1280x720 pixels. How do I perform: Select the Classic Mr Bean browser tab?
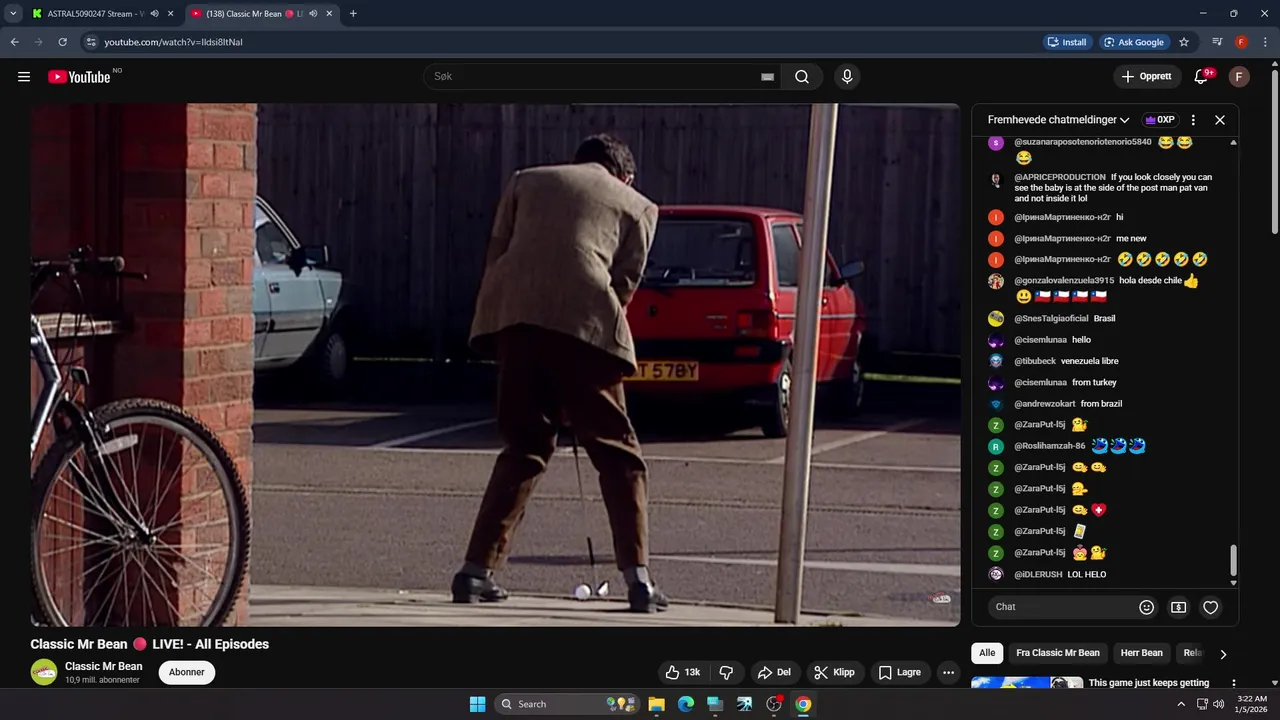263,14
